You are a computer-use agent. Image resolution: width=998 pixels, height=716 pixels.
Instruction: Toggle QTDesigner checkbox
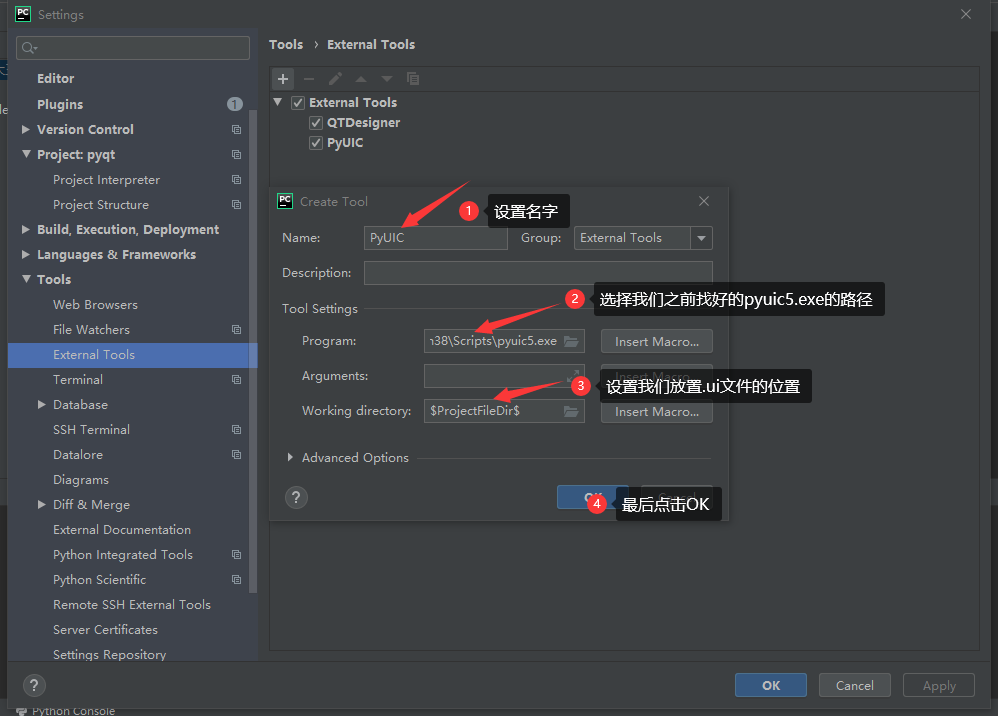tap(316, 123)
